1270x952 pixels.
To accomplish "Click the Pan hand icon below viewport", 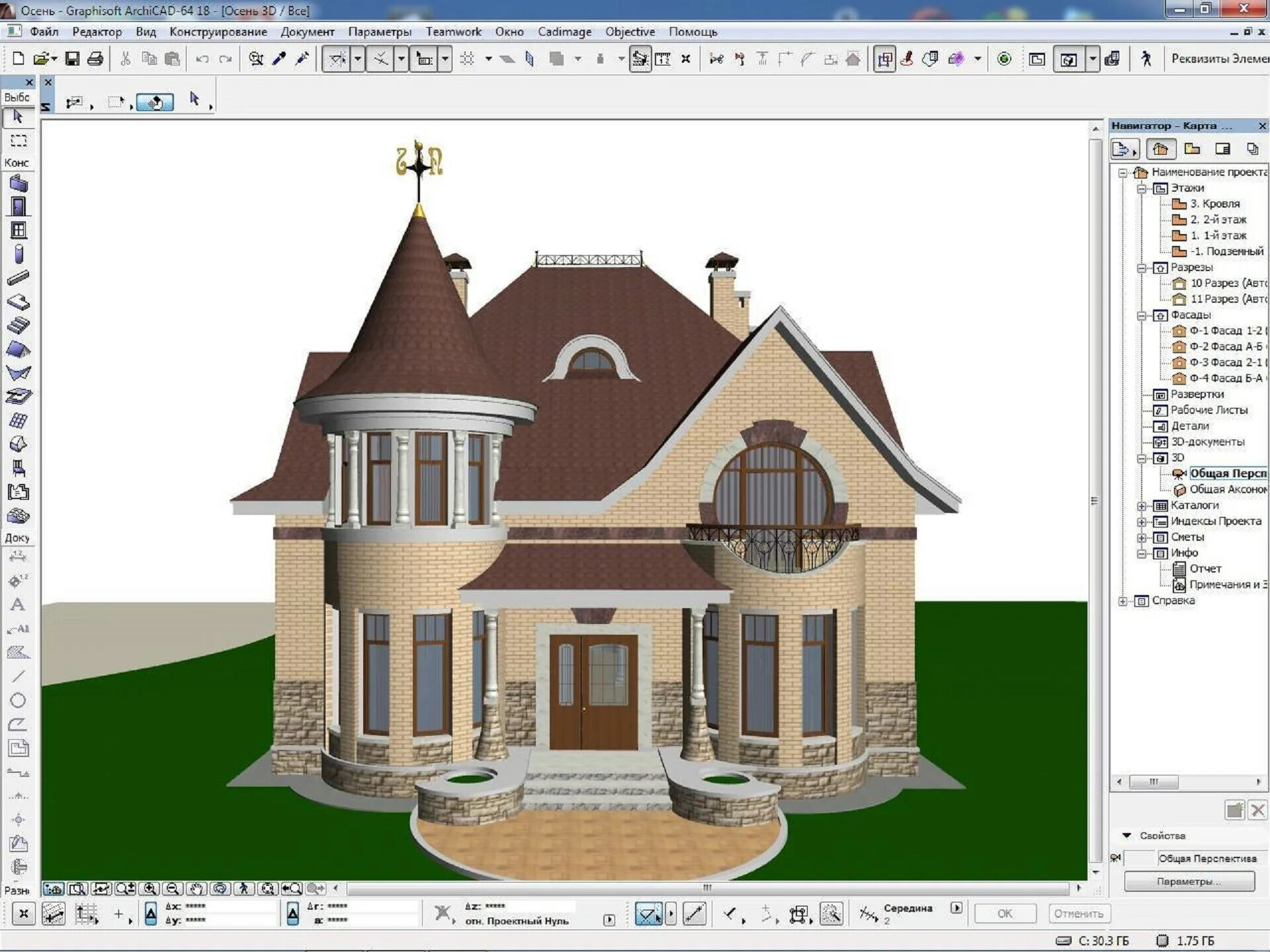I will (x=196, y=889).
